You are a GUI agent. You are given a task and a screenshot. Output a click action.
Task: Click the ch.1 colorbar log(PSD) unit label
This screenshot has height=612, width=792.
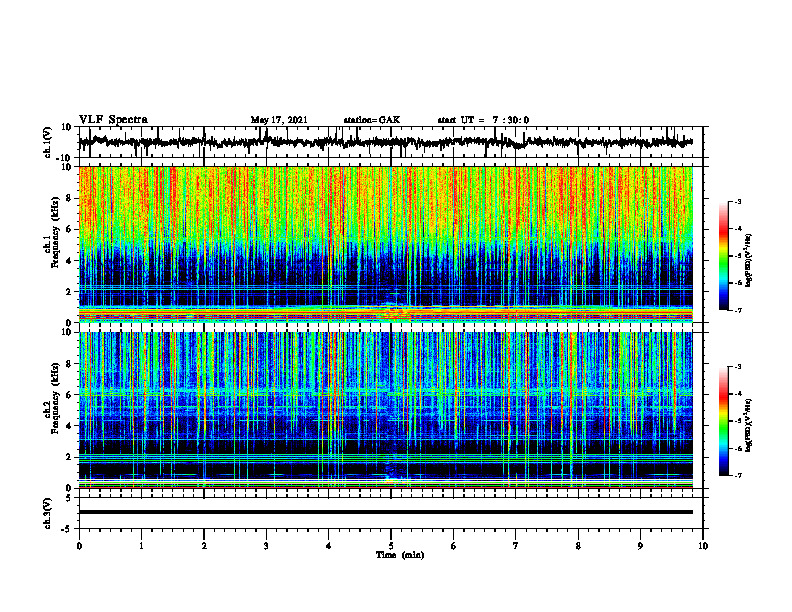(x=749, y=260)
